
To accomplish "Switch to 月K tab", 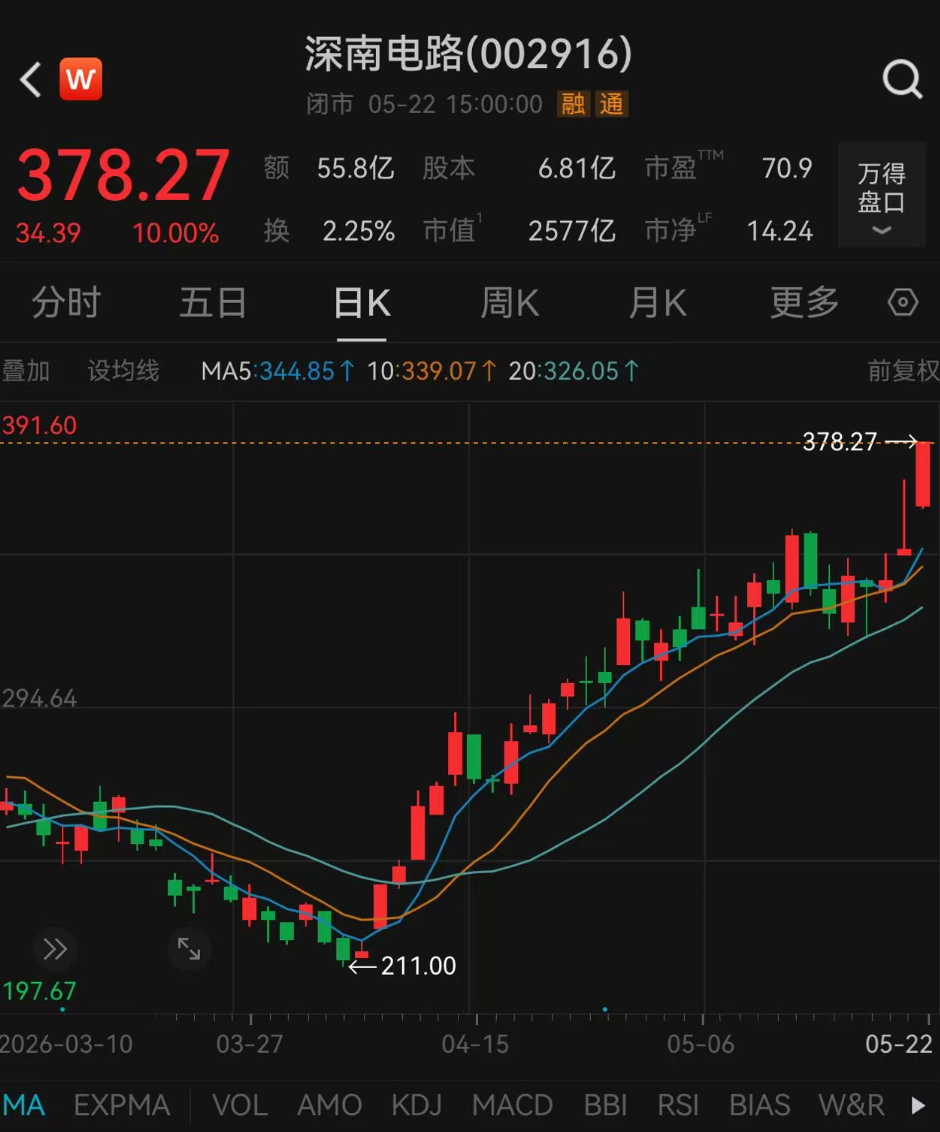I will pos(657,302).
